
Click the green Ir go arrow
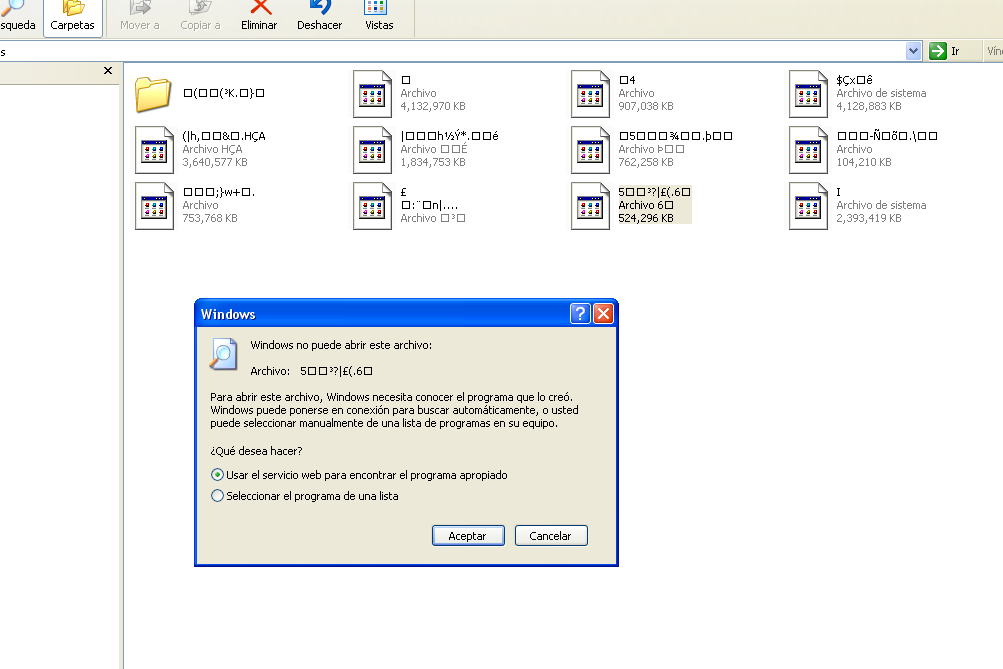[x=937, y=51]
